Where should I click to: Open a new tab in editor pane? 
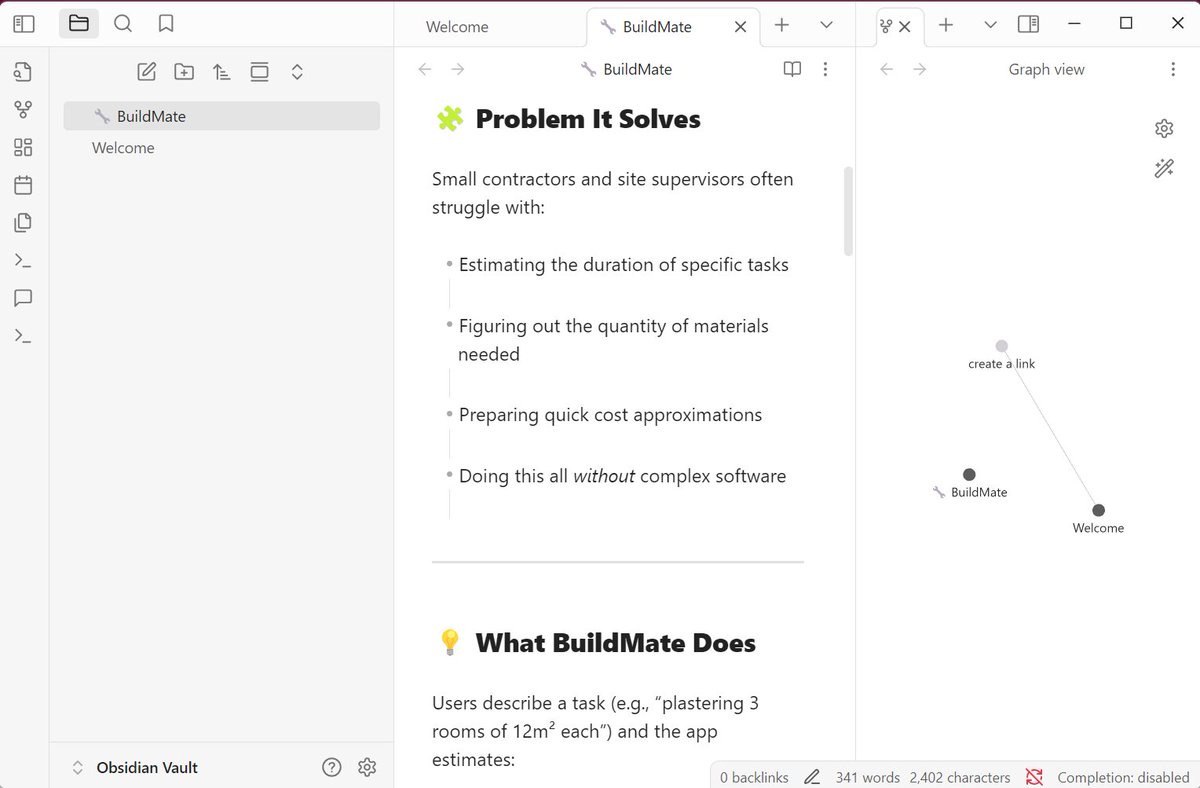pyautogui.click(x=782, y=25)
